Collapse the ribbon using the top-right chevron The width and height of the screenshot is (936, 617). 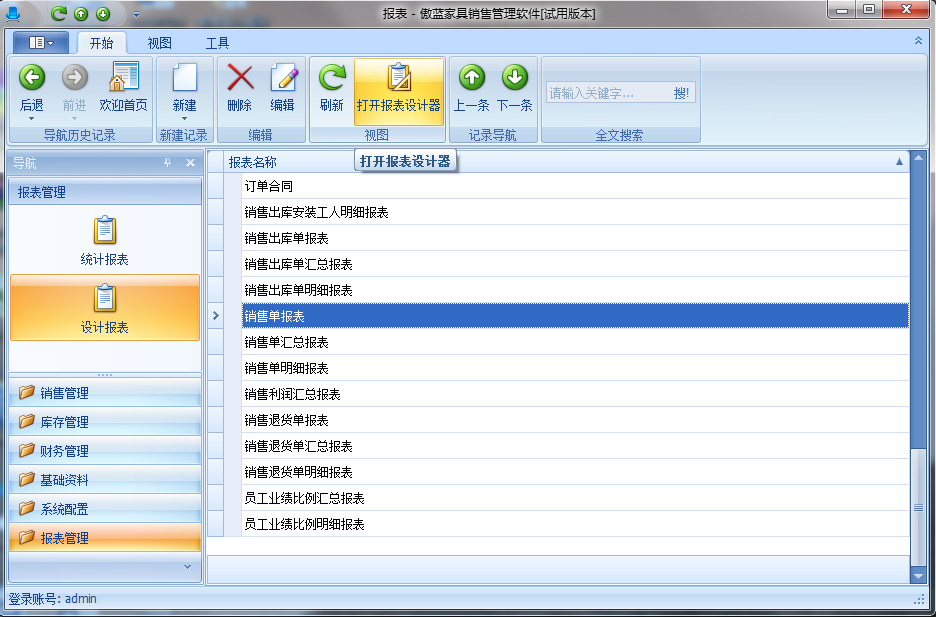918,41
